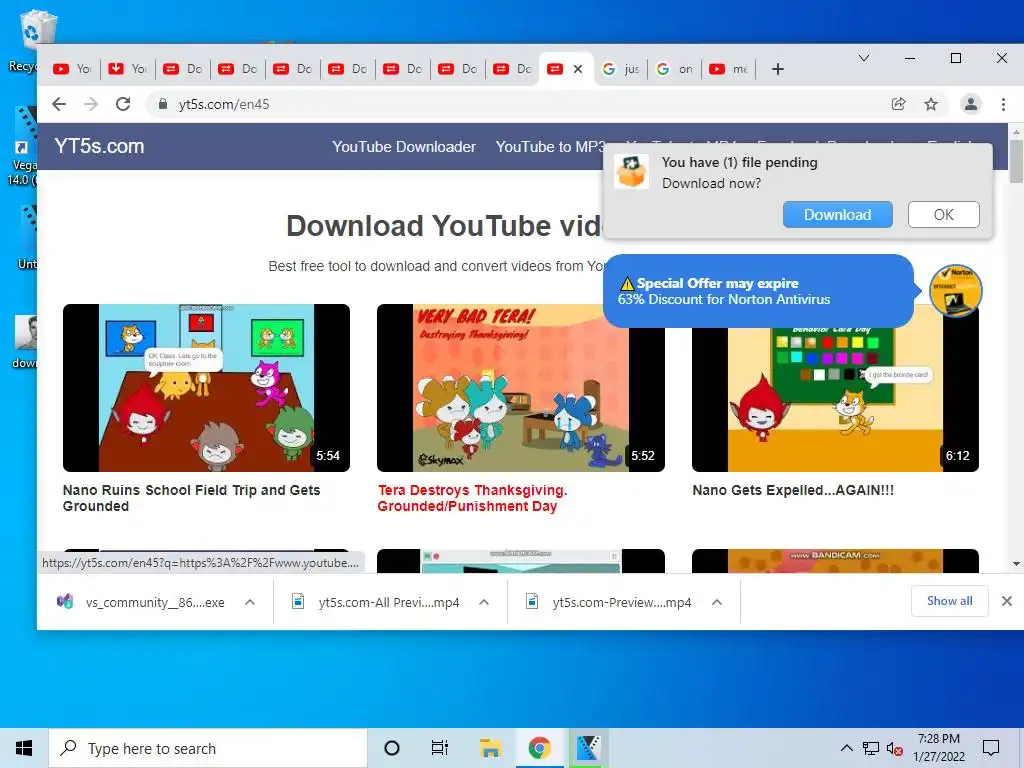Click the page vertical scrollbar thumb
1024x768 pixels.
[1016, 162]
